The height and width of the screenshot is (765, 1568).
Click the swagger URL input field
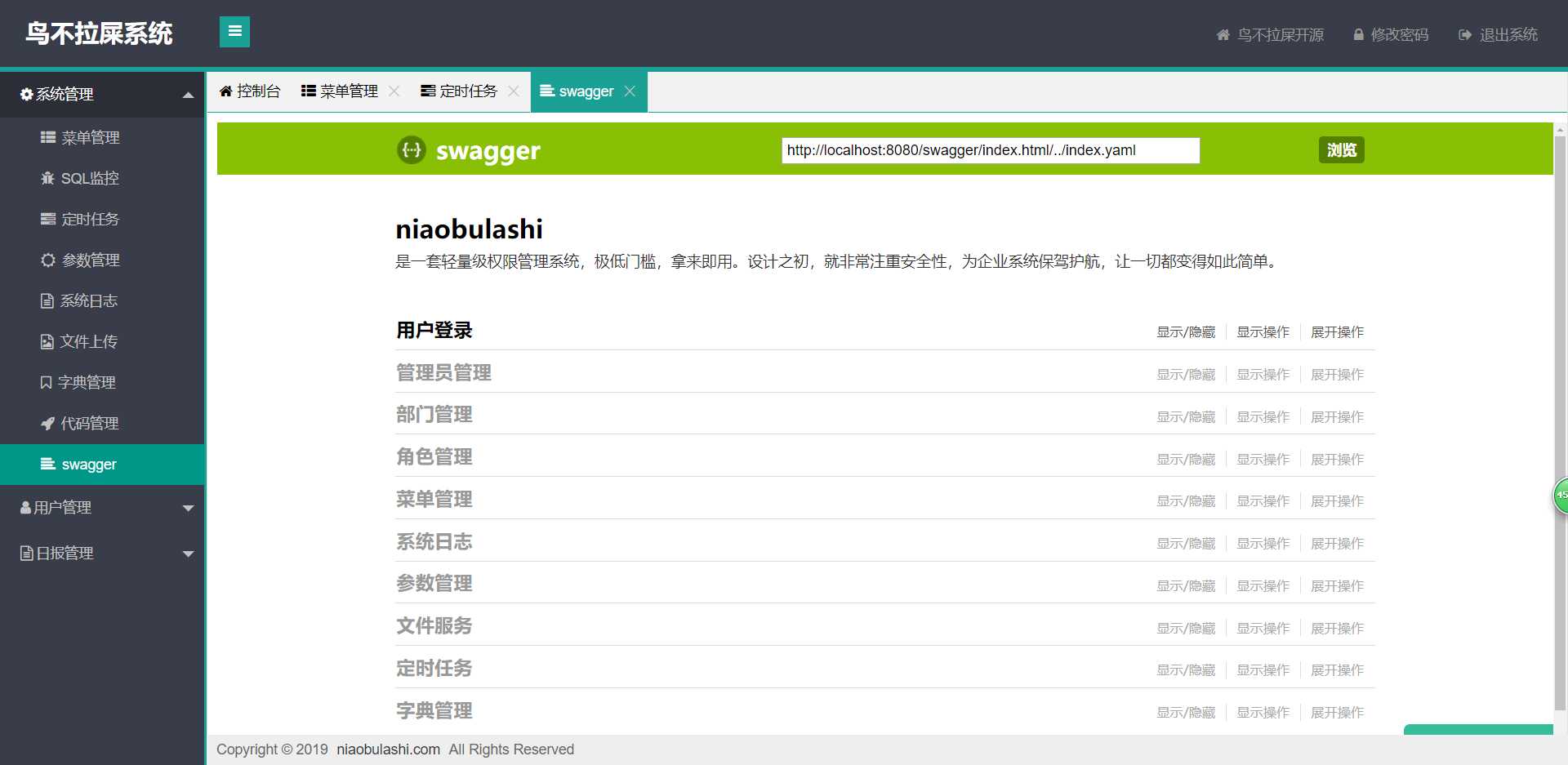pyautogui.click(x=991, y=150)
